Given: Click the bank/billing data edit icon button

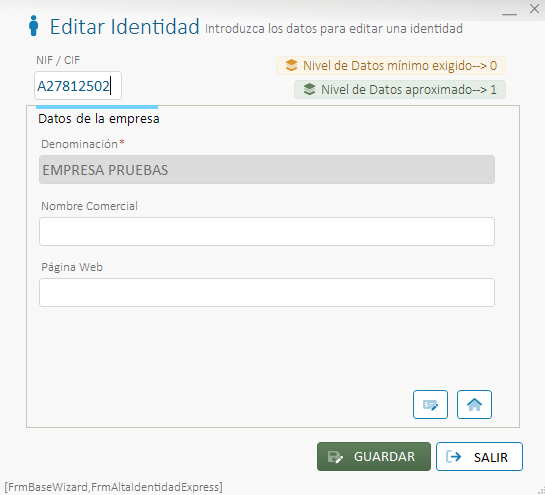Looking at the screenshot, I should [x=430, y=405].
